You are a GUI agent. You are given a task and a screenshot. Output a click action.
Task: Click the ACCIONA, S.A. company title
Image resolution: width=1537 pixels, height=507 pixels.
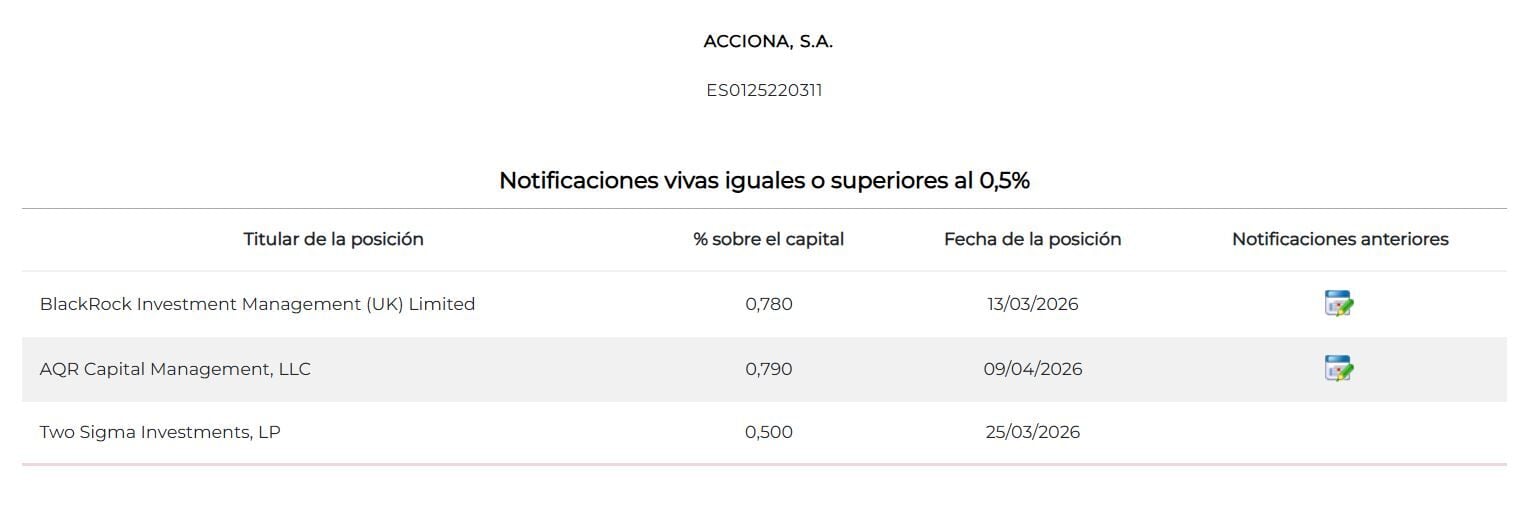pyautogui.click(x=768, y=42)
